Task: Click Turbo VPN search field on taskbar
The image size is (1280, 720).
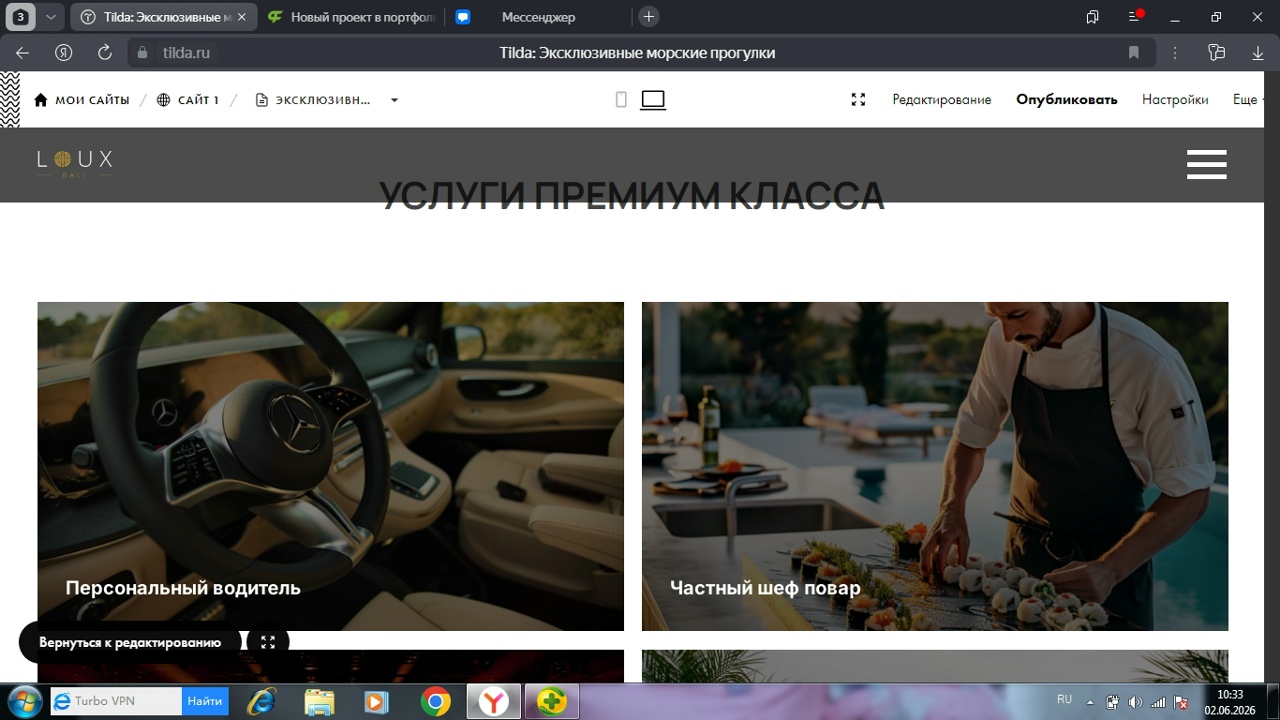Action: pyautogui.click(x=116, y=701)
